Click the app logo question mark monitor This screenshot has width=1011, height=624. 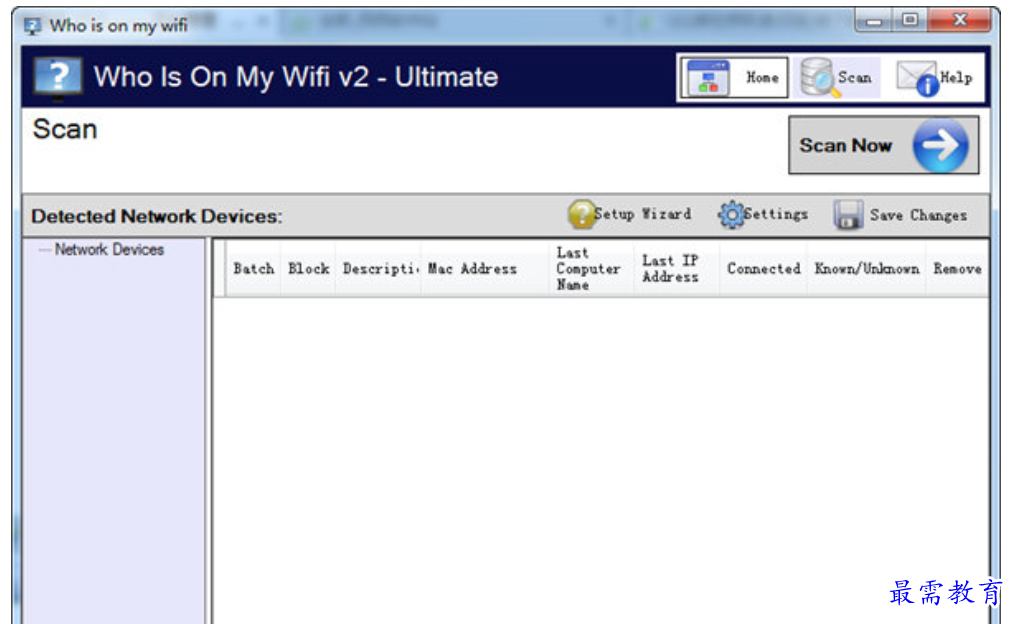tap(58, 78)
